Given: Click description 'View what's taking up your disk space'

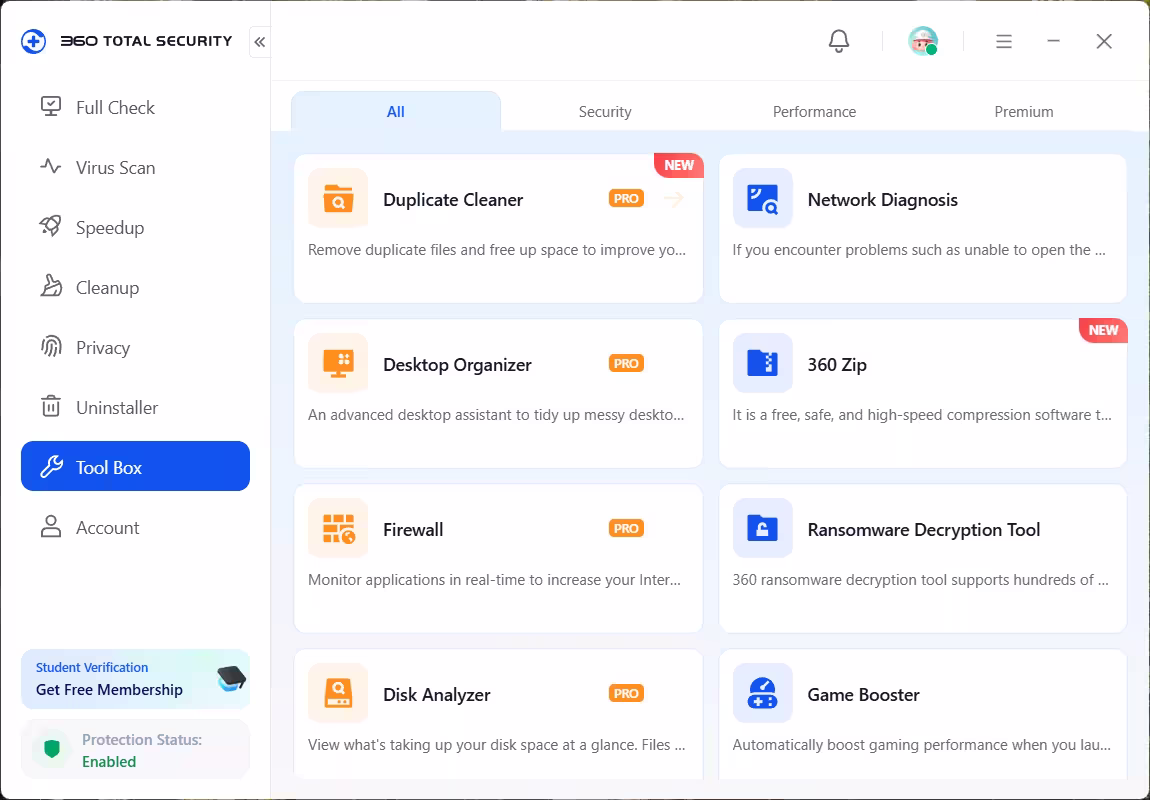Looking at the screenshot, I should click(497, 745).
